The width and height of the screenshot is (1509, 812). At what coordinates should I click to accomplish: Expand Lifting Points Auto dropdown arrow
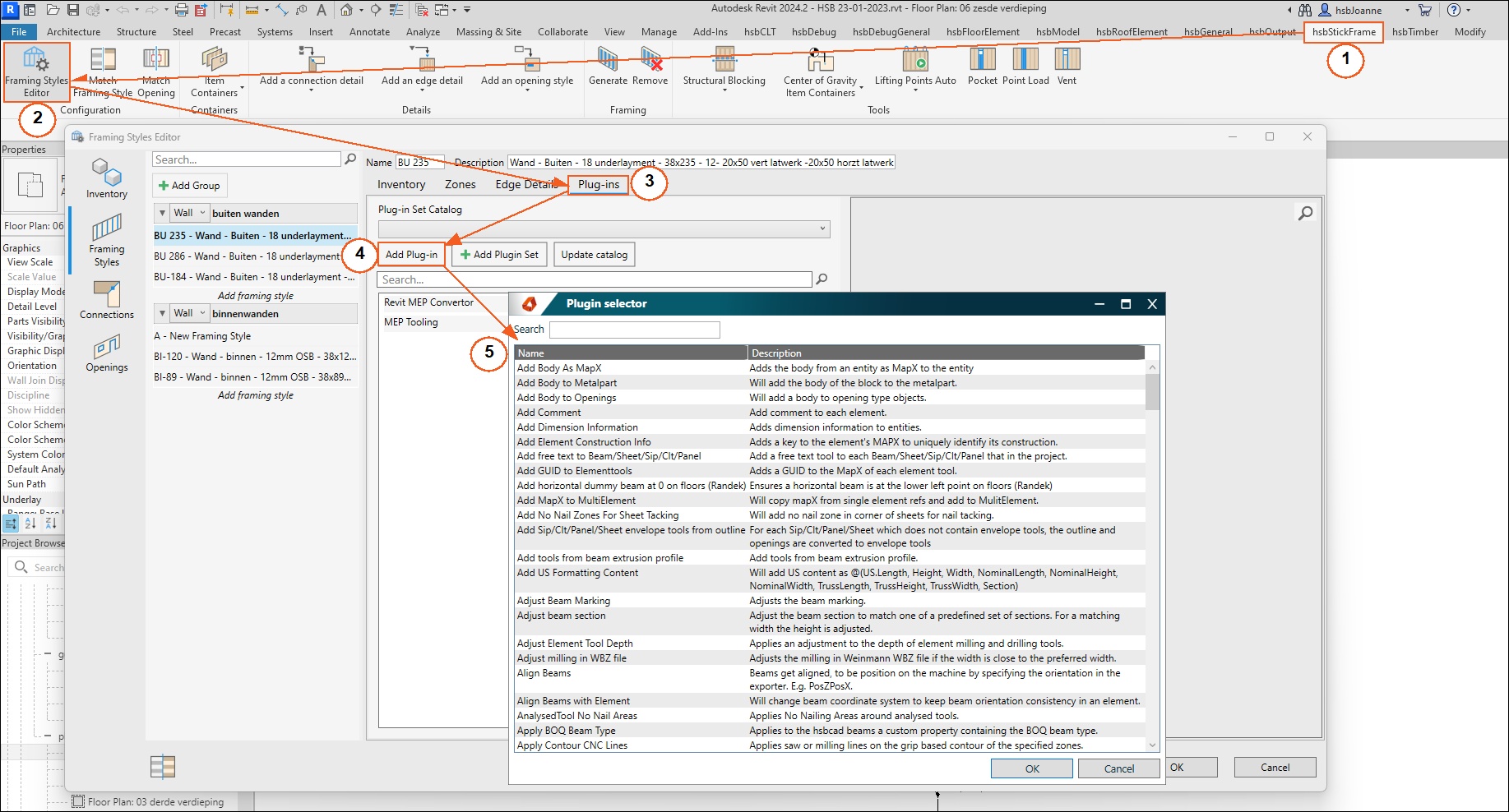(915, 90)
